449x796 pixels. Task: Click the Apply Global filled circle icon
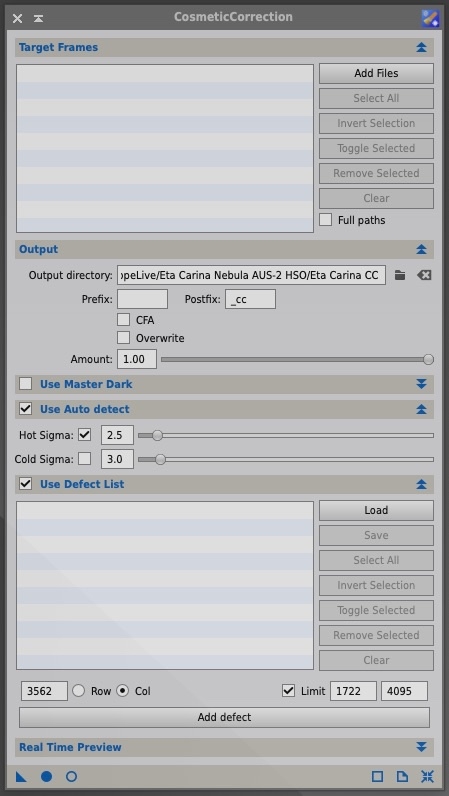47,776
